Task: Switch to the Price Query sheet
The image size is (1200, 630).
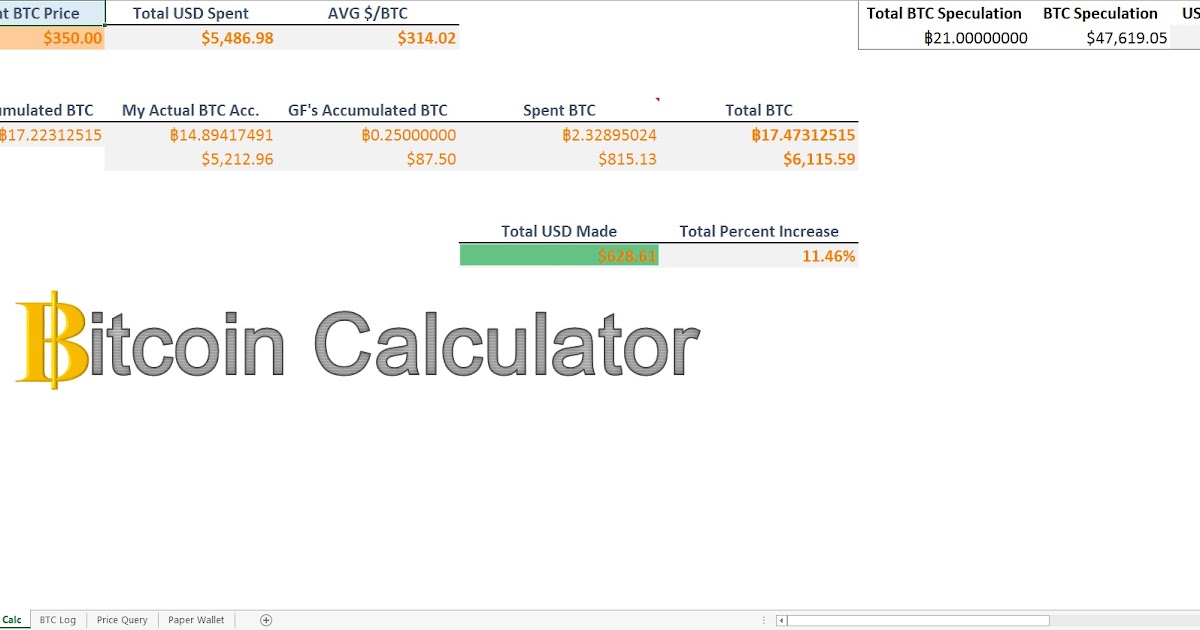Action: pos(122,620)
